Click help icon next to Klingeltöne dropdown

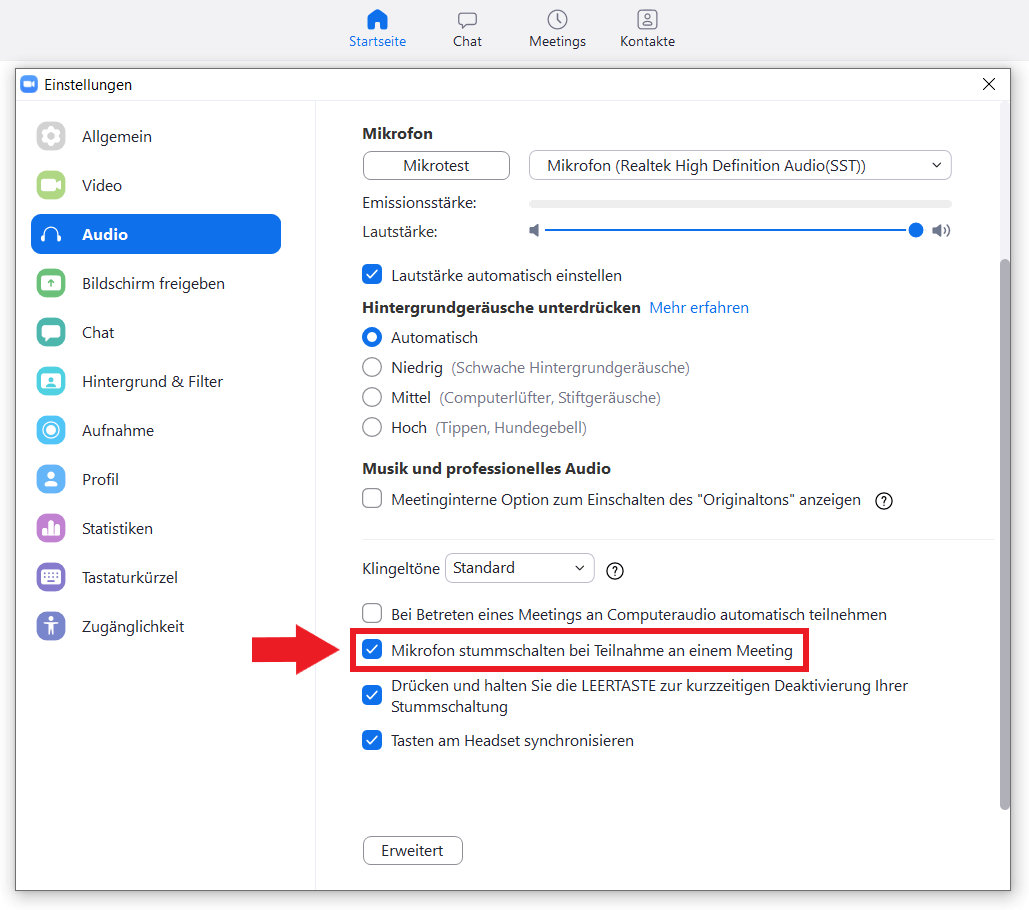pos(615,571)
